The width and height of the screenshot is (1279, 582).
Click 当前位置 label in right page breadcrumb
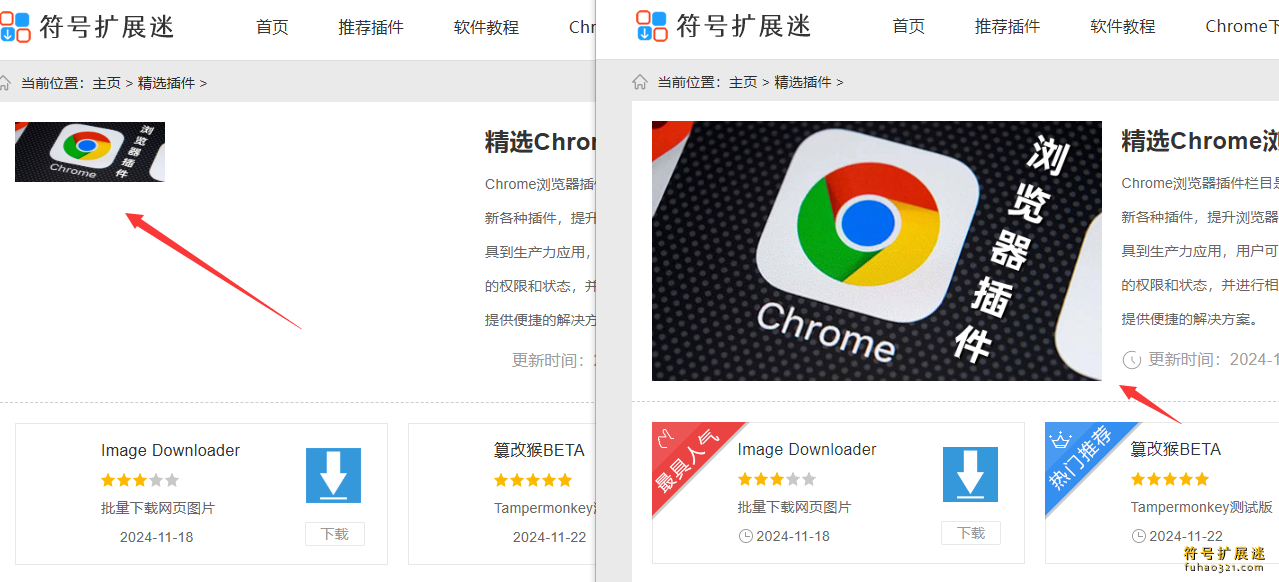point(688,82)
